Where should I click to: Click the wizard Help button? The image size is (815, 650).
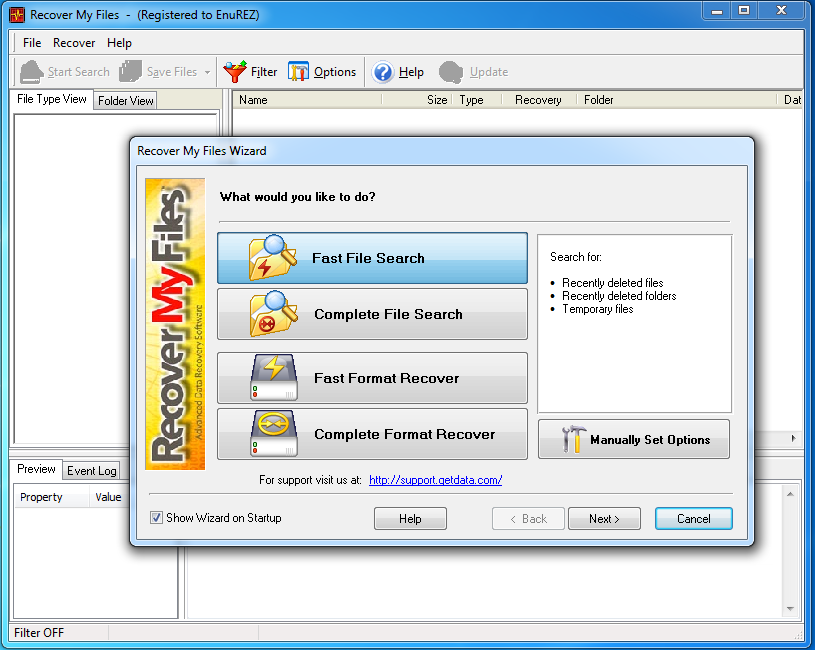(x=410, y=519)
